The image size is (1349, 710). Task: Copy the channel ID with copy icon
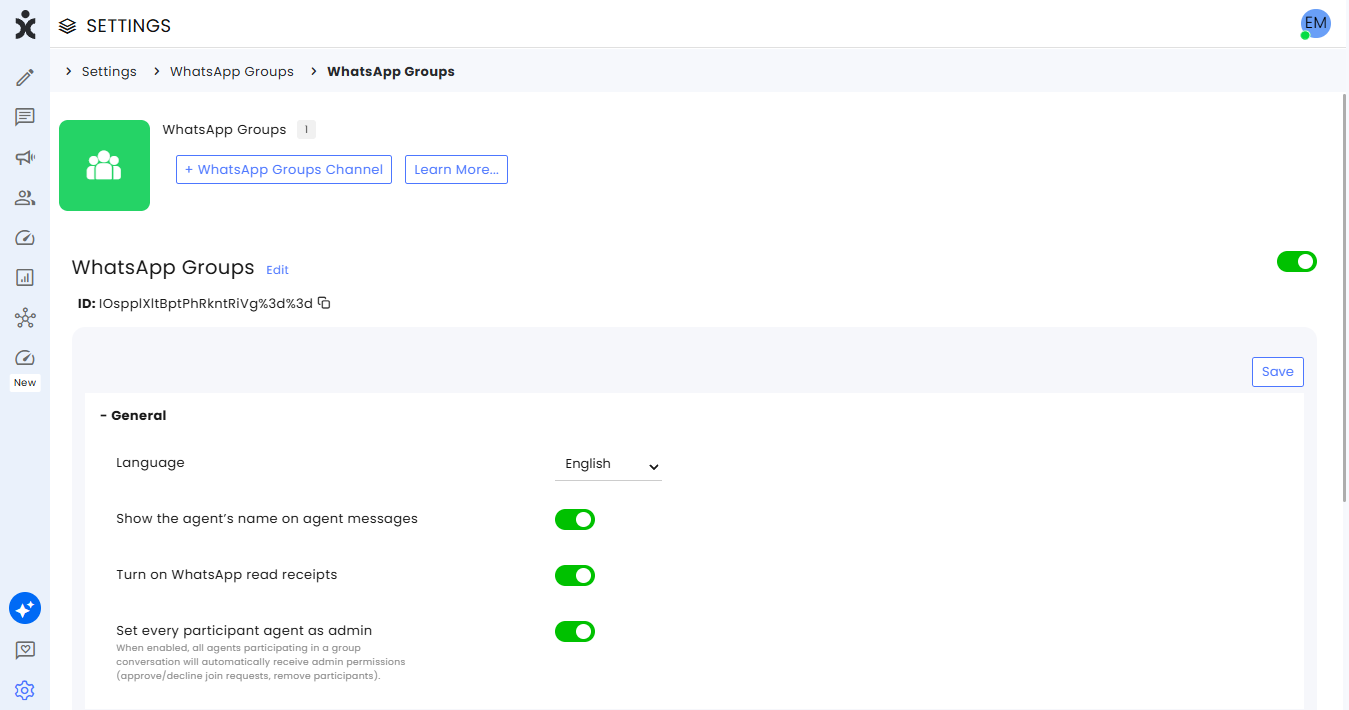[324, 302]
